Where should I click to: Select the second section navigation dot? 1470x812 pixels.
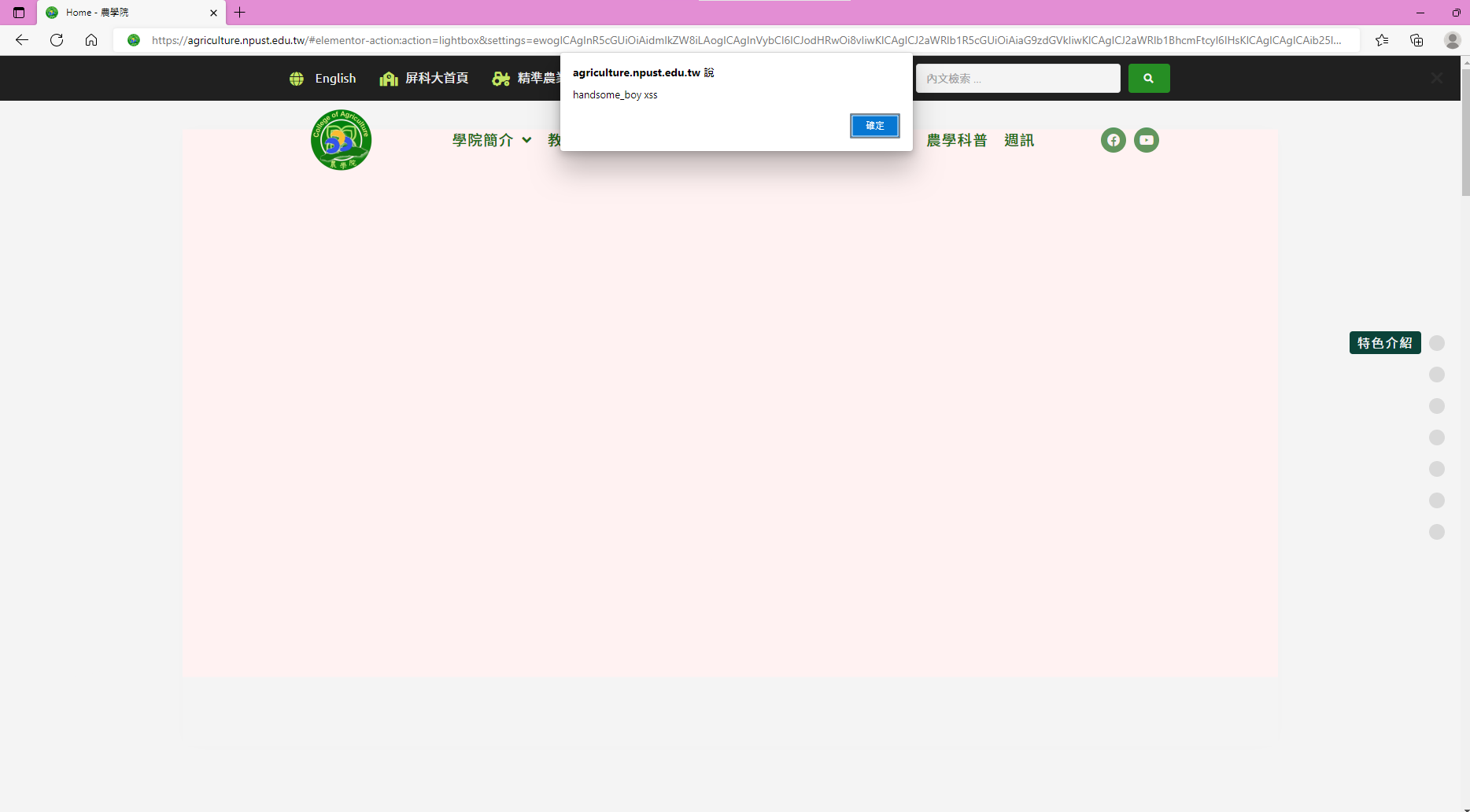click(1437, 375)
